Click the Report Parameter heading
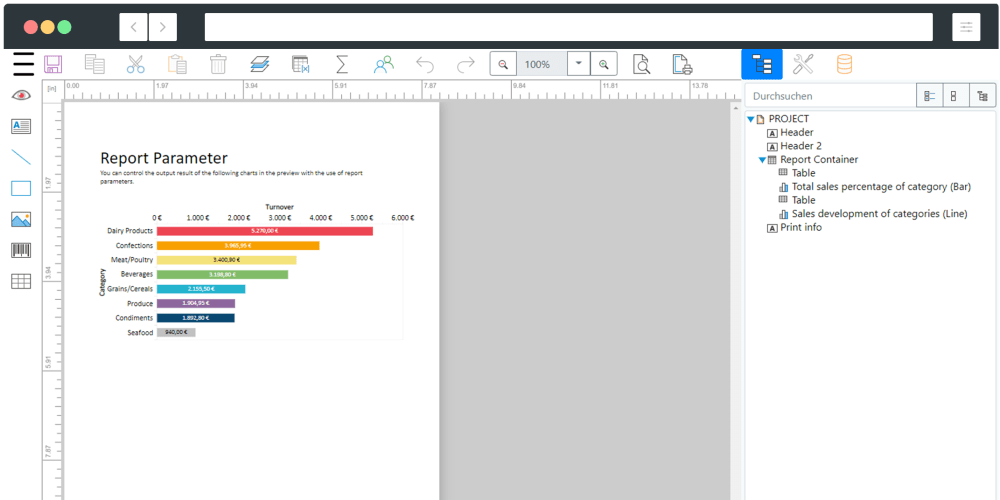Viewport: 1000px width, 500px height. tap(164, 158)
